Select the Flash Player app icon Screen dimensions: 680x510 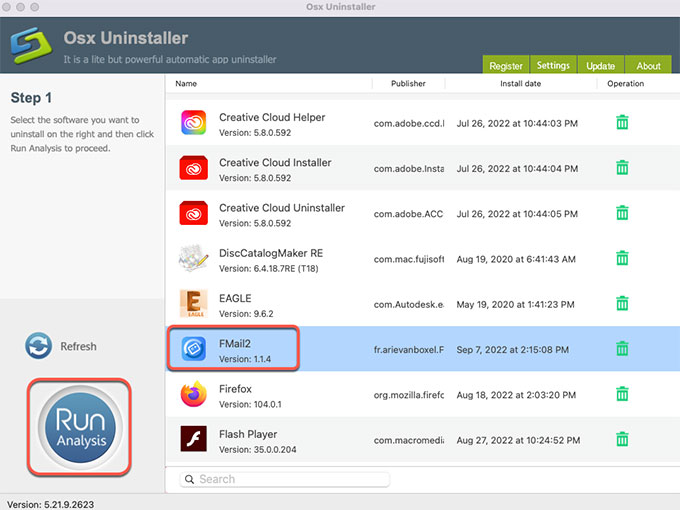(193, 439)
